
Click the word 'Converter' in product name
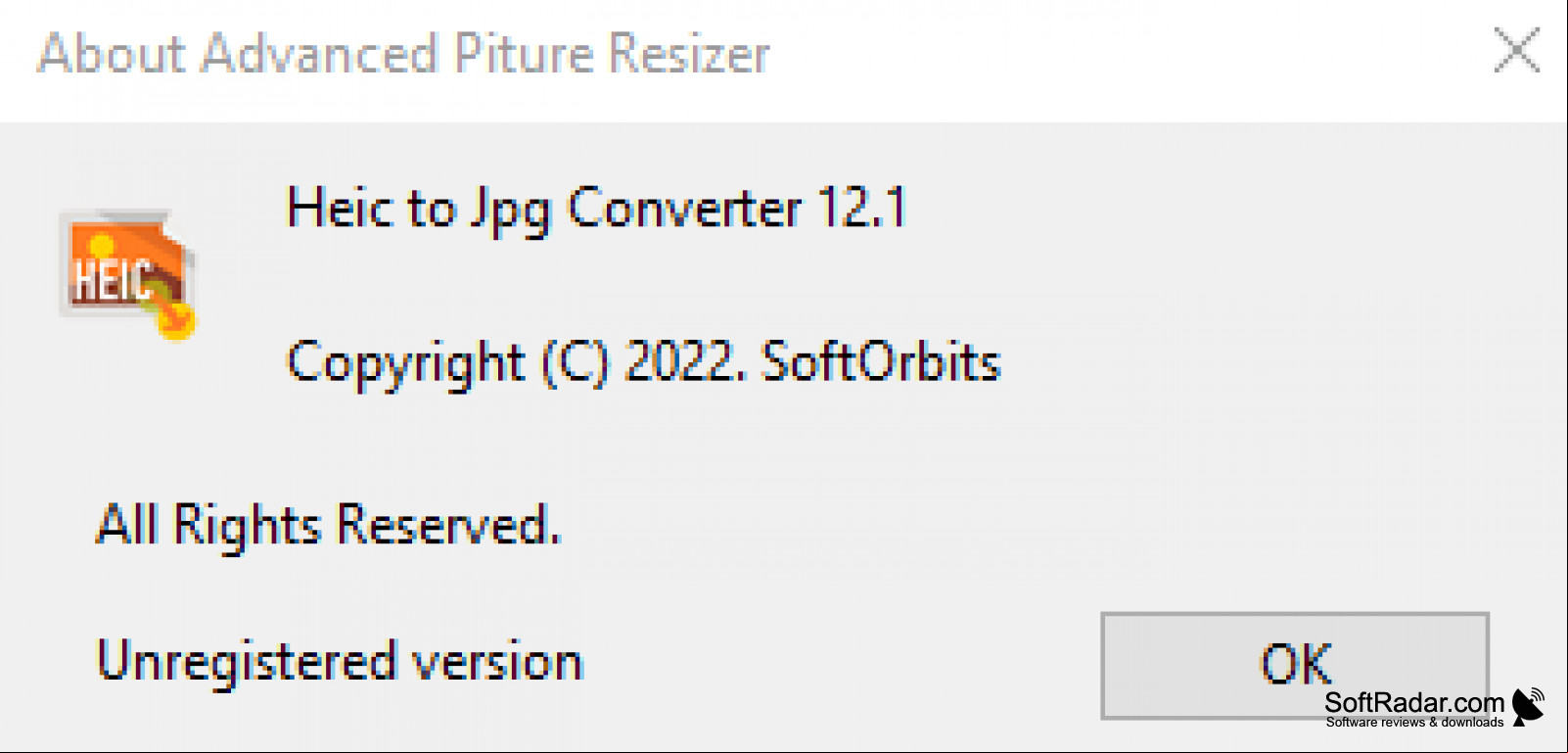pyautogui.click(x=684, y=209)
